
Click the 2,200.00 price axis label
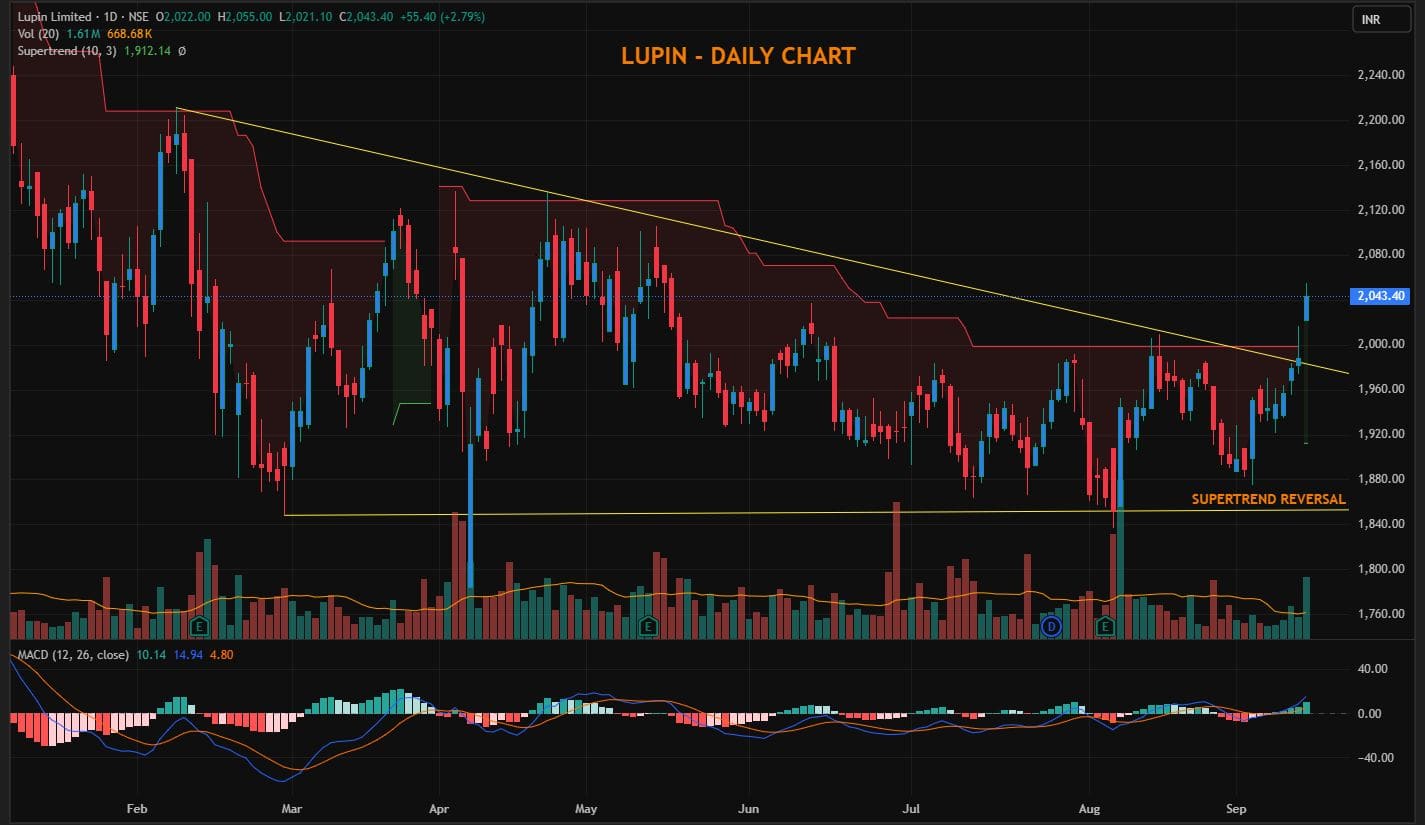click(1381, 120)
